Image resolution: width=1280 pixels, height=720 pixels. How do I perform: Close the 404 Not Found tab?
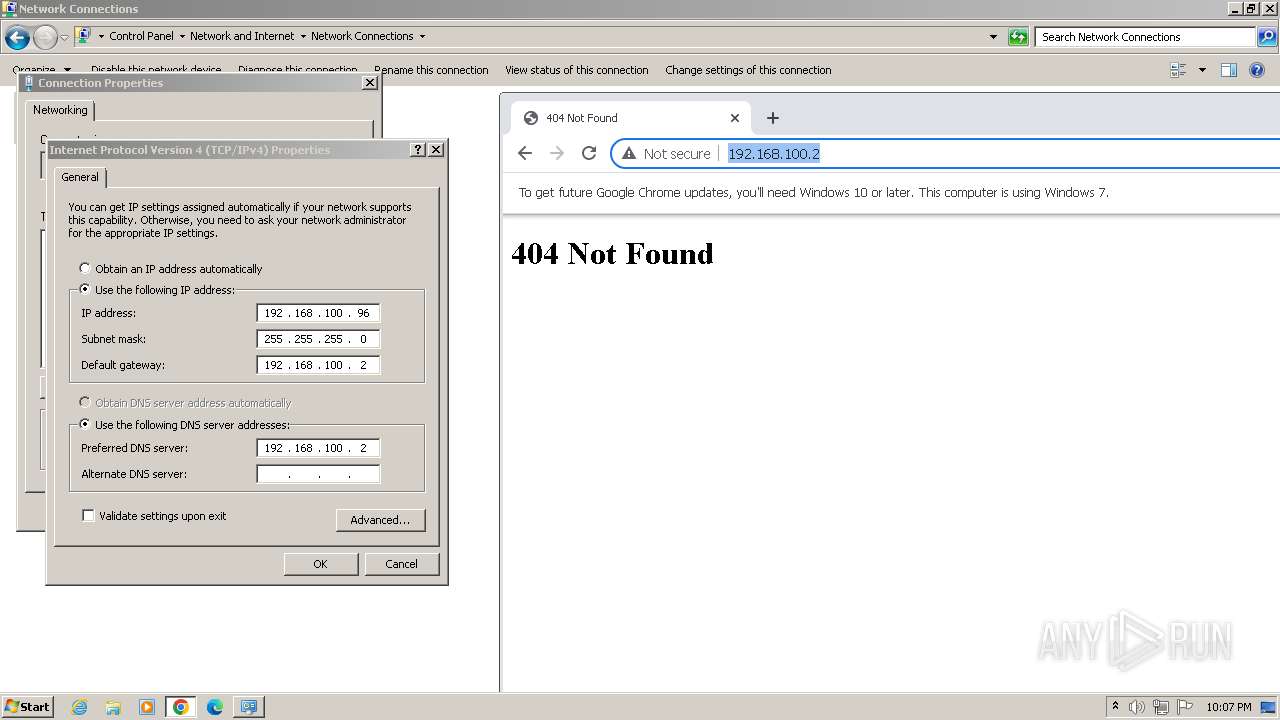pyautogui.click(x=735, y=118)
